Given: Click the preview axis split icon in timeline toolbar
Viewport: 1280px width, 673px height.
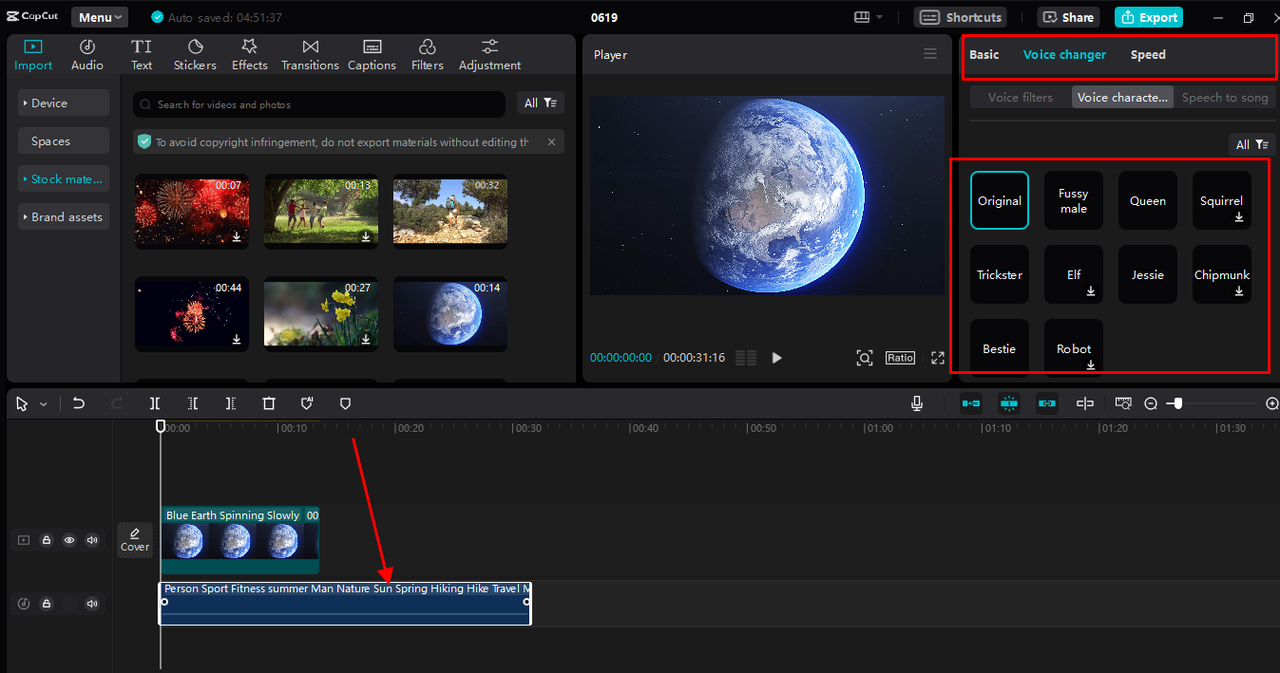Looking at the screenshot, I should tap(1085, 403).
